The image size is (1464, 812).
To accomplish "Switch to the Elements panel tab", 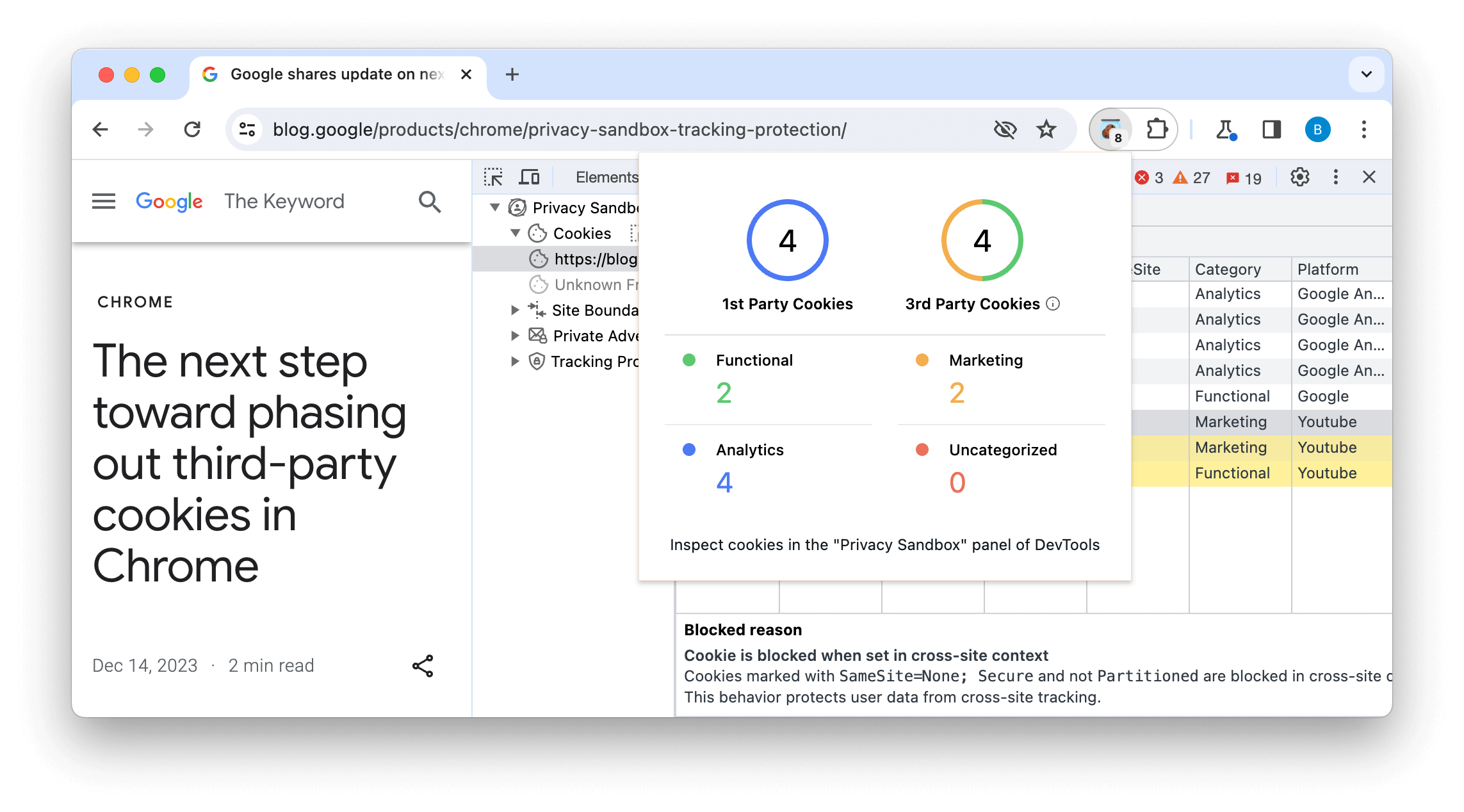I will (x=608, y=176).
